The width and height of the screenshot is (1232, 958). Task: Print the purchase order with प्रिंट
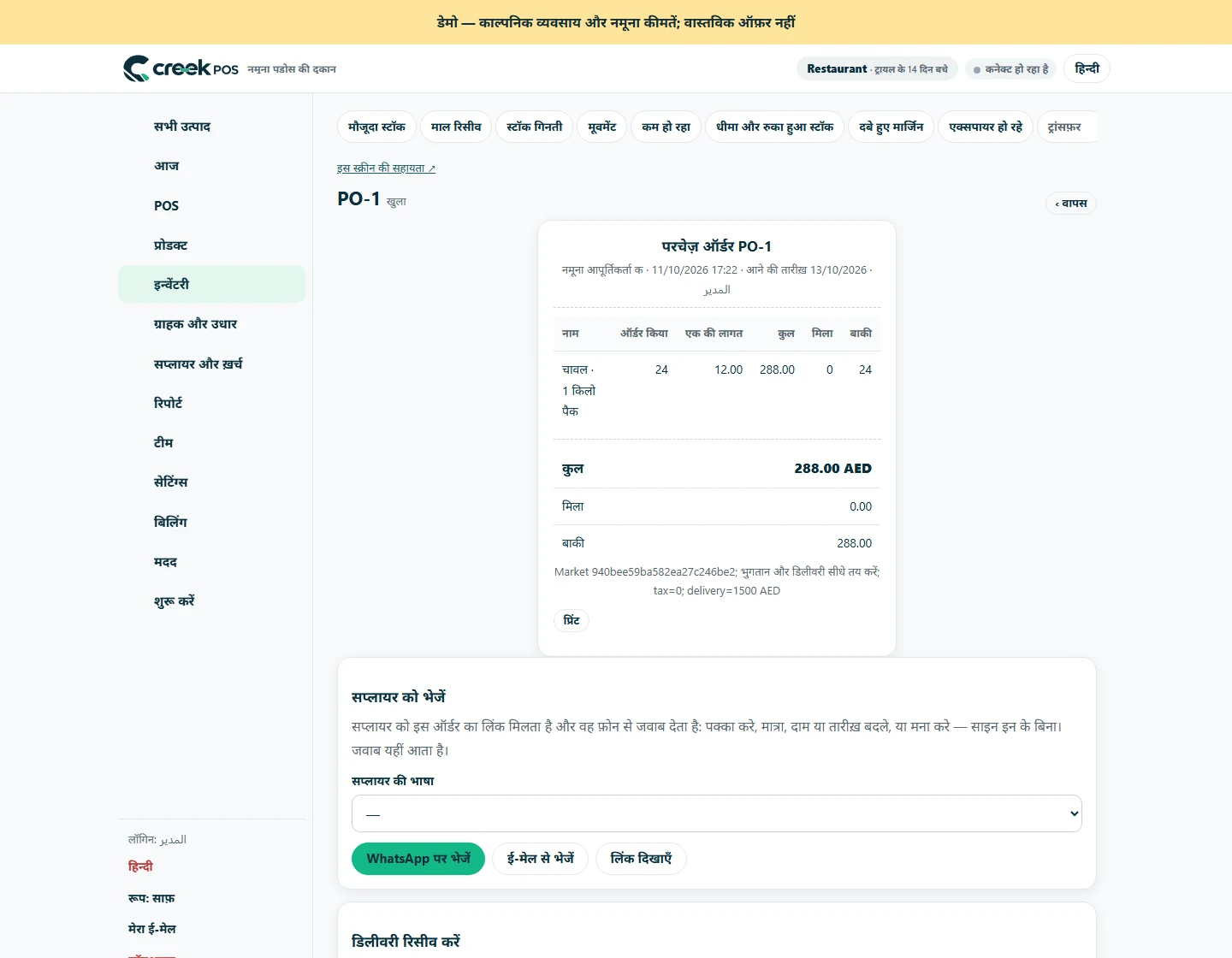tap(572, 620)
